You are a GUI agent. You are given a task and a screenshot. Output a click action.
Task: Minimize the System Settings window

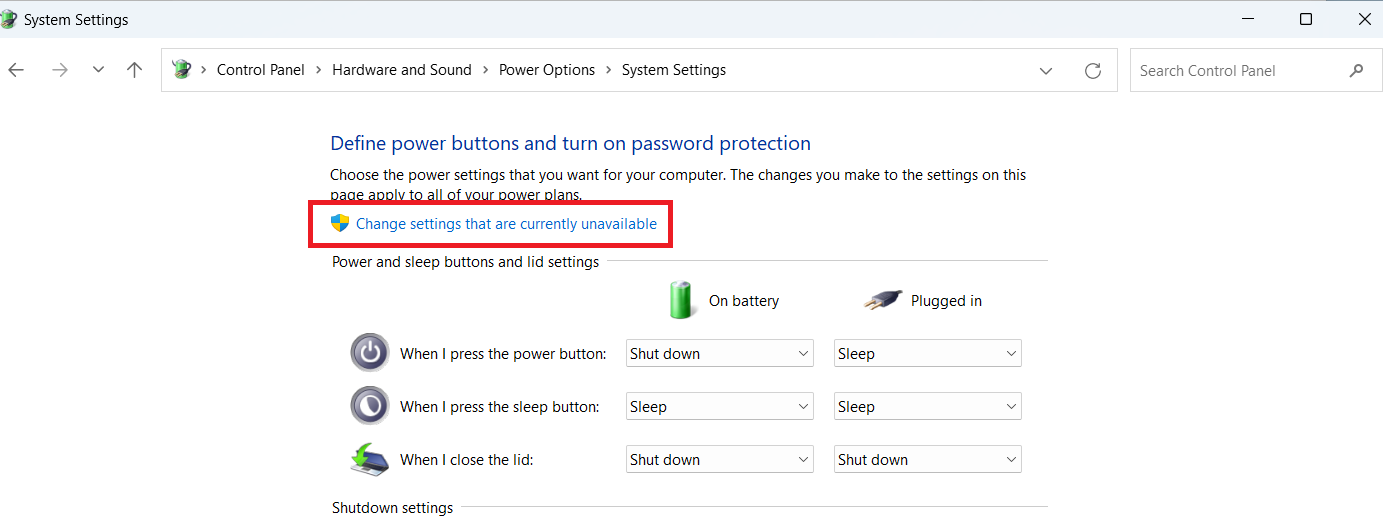click(1247, 19)
